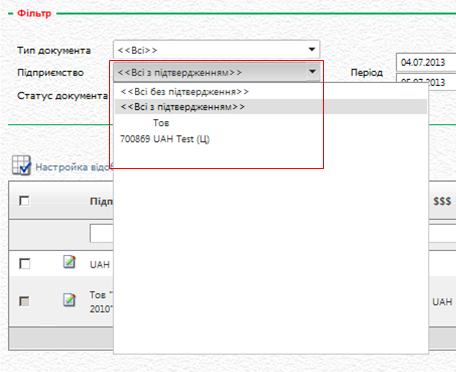Screen dimensions: 456x372
Task: Toggle the select-all checkbox in table header
Action: click(x=24, y=201)
